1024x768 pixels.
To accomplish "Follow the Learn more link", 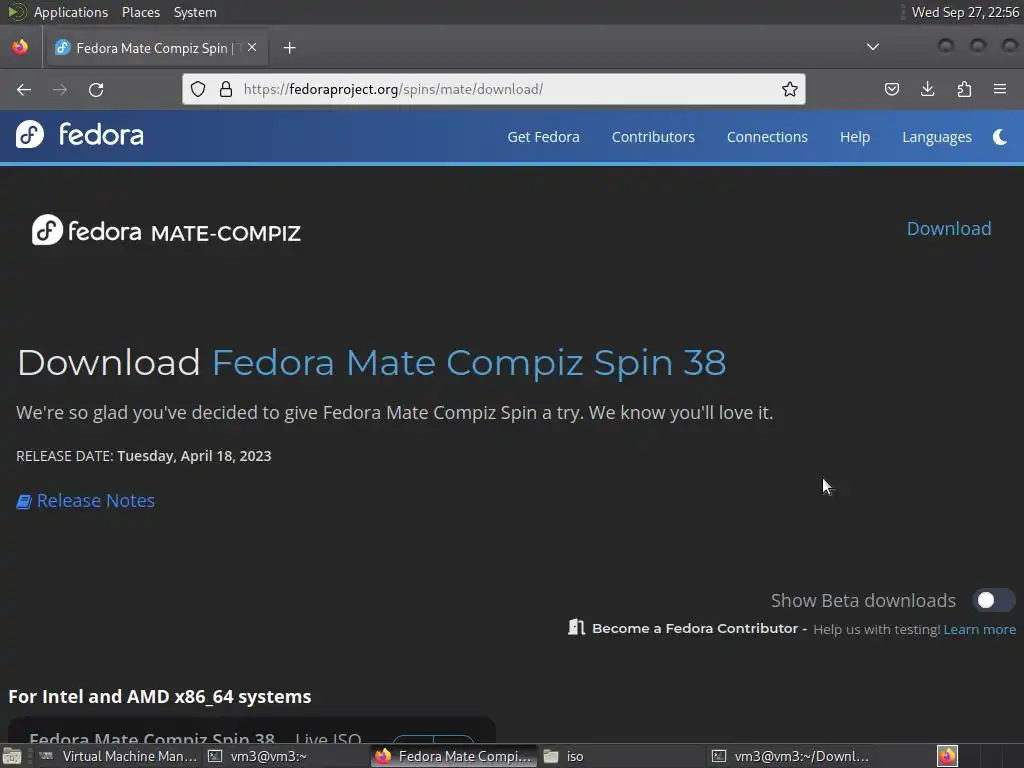I will pos(980,630).
